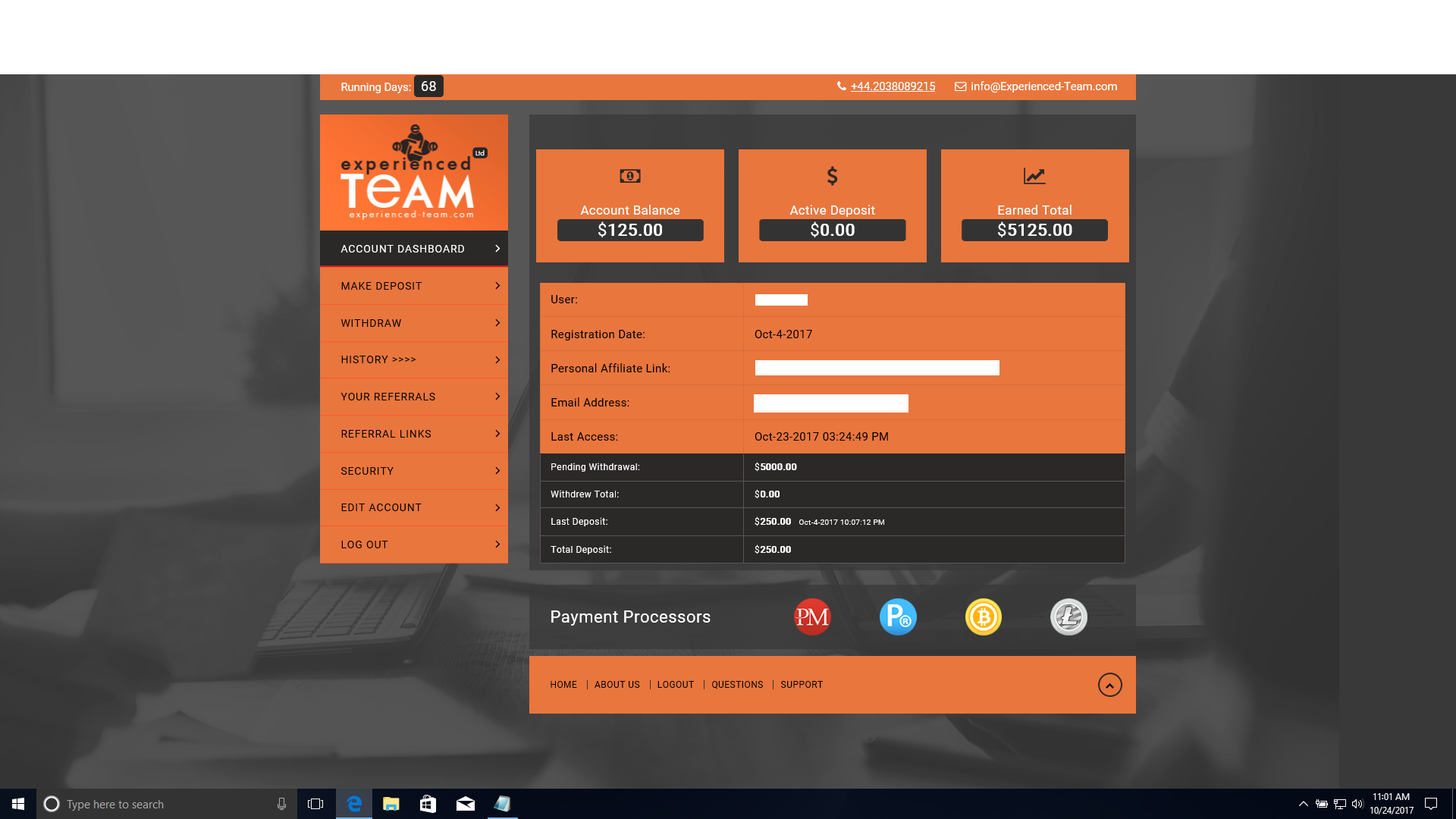
Task: Click the scroll-to-top circle arrow icon
Action: tap(1109, 685)
